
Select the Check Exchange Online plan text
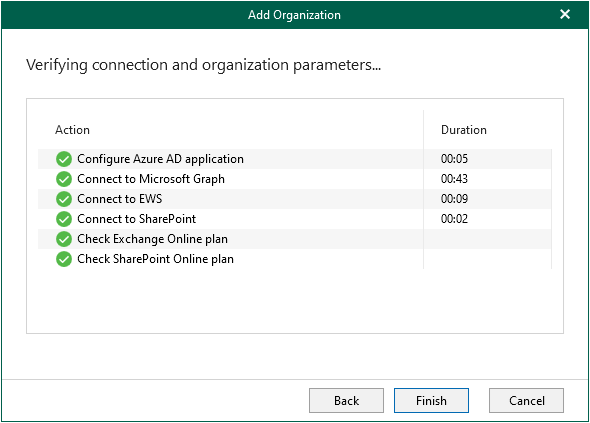click(x=152, y=239)
